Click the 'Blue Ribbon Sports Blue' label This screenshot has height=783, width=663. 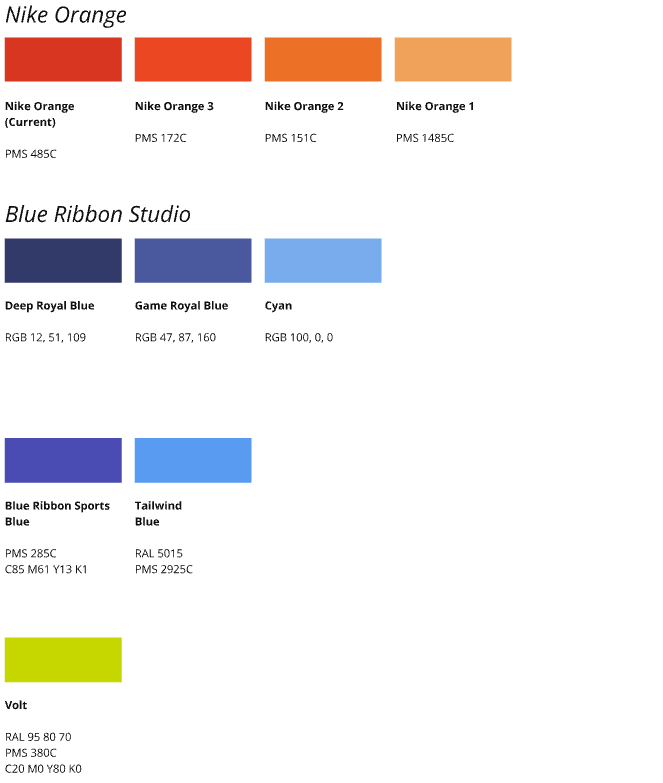(57, 513)
